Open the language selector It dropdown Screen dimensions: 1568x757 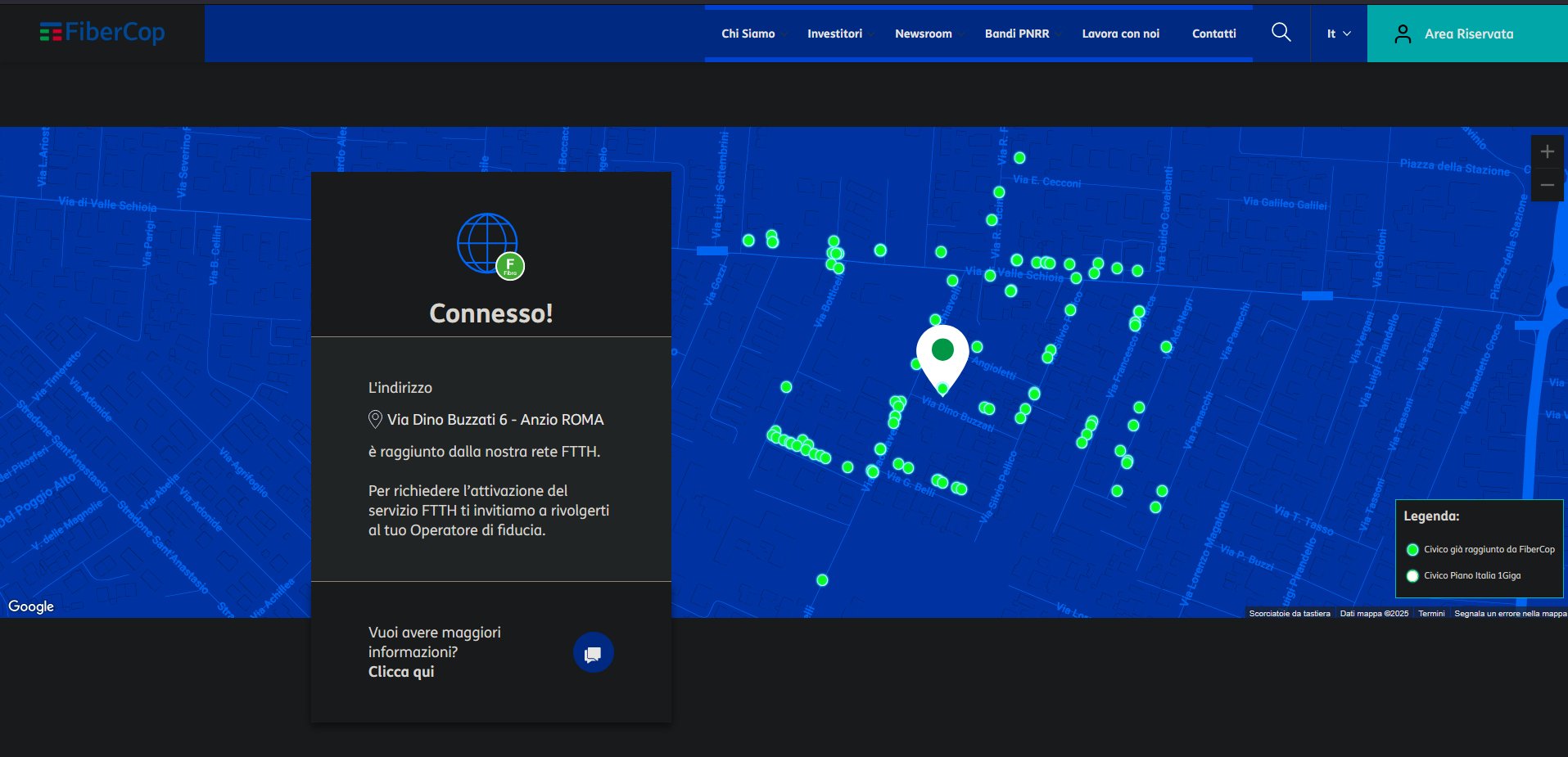1339,34
